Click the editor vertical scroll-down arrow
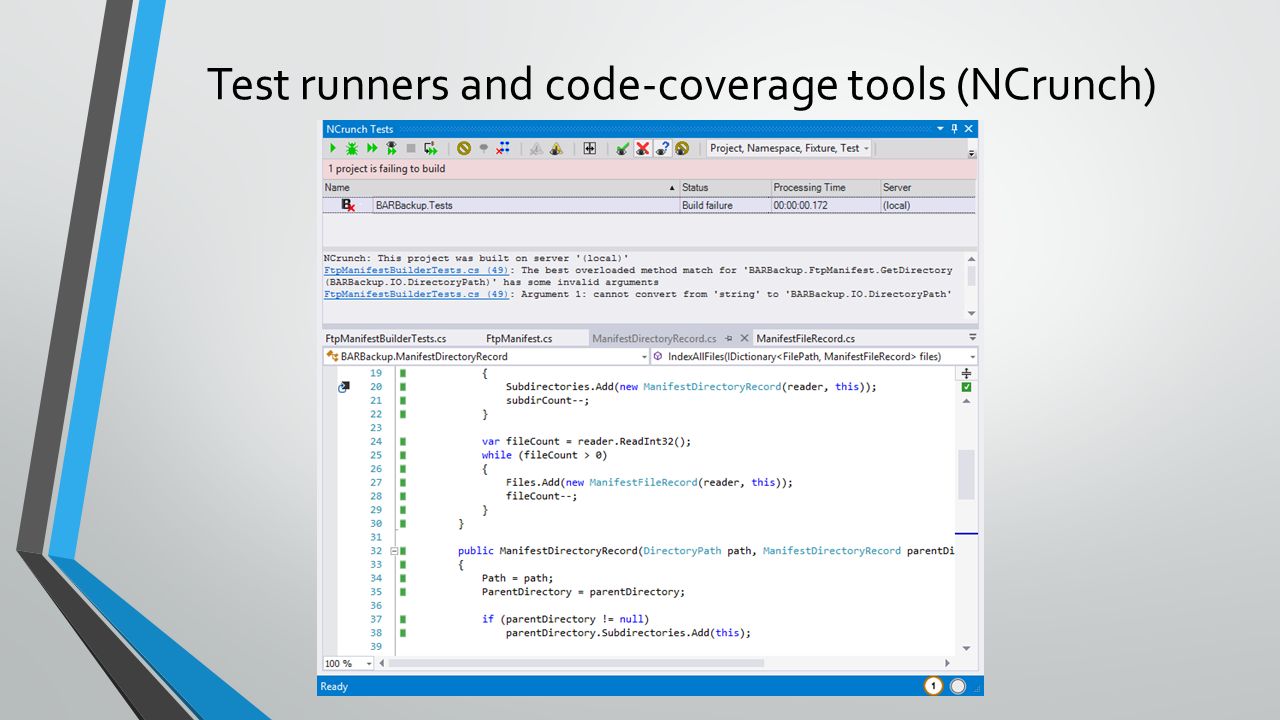 click(x=966, y=648)
